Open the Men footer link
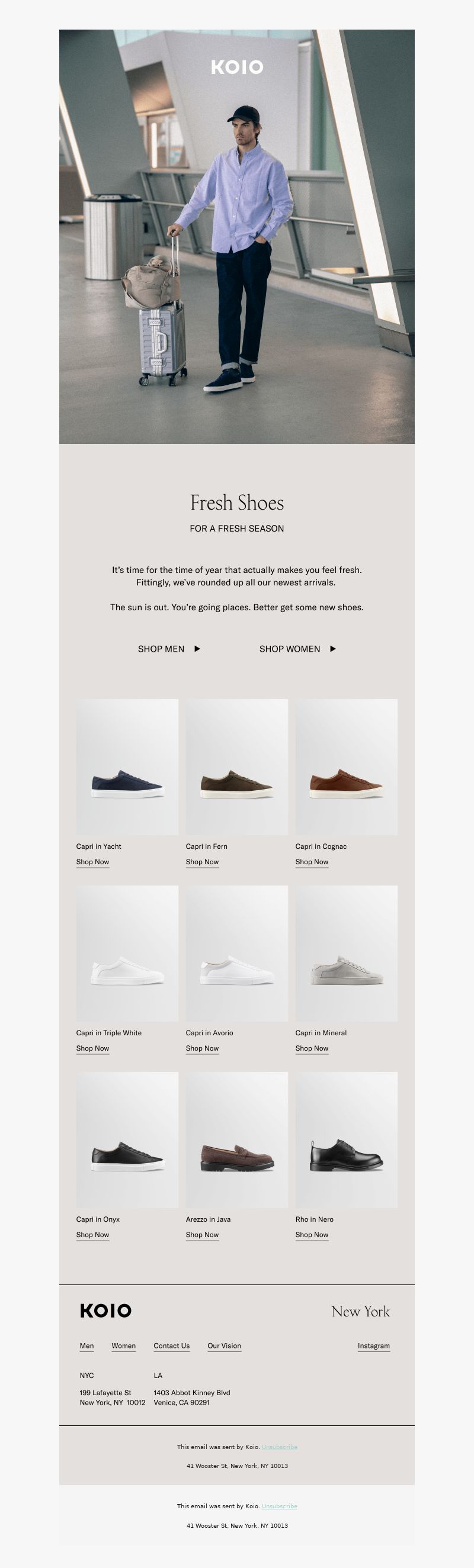This screenshot has height=1568, width=474. (87, 1346)
